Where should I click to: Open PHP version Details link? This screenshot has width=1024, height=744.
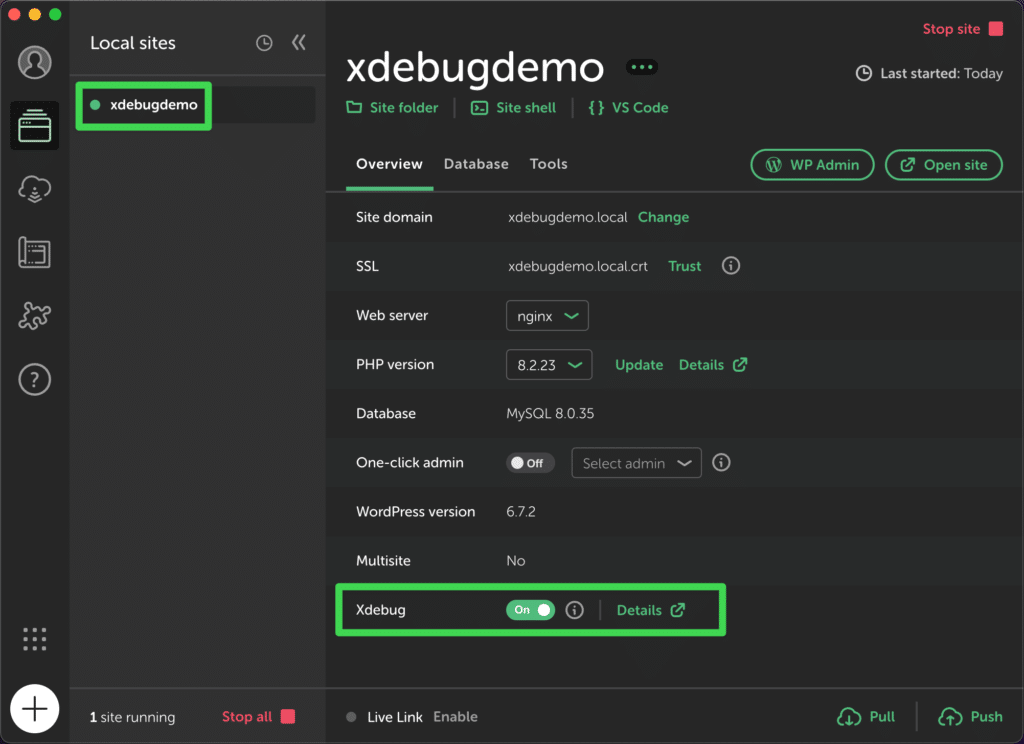pos(713,365)
